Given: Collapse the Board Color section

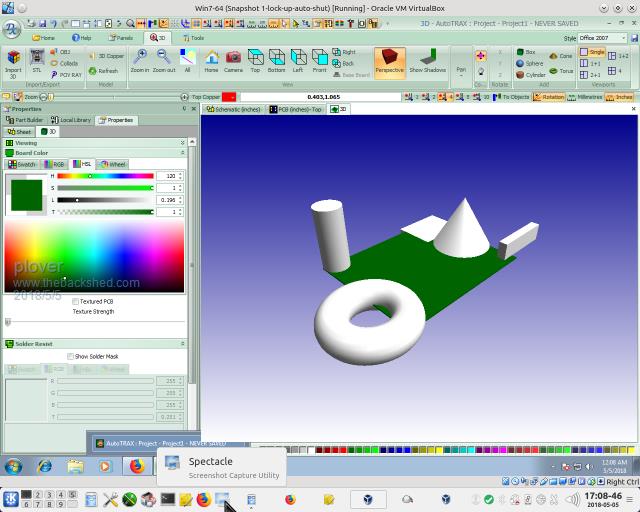Looking at the screenshot, I should pyautogui.click(x=182, y=153).
